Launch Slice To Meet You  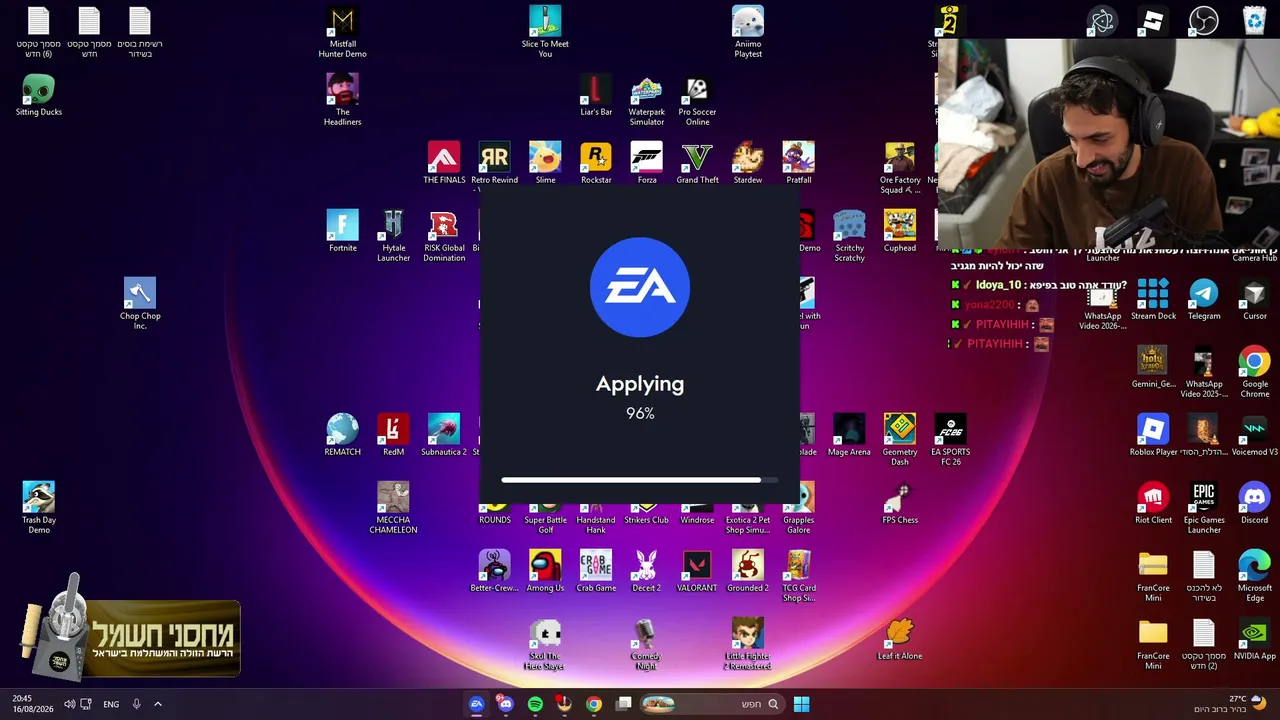pos(545,32)
